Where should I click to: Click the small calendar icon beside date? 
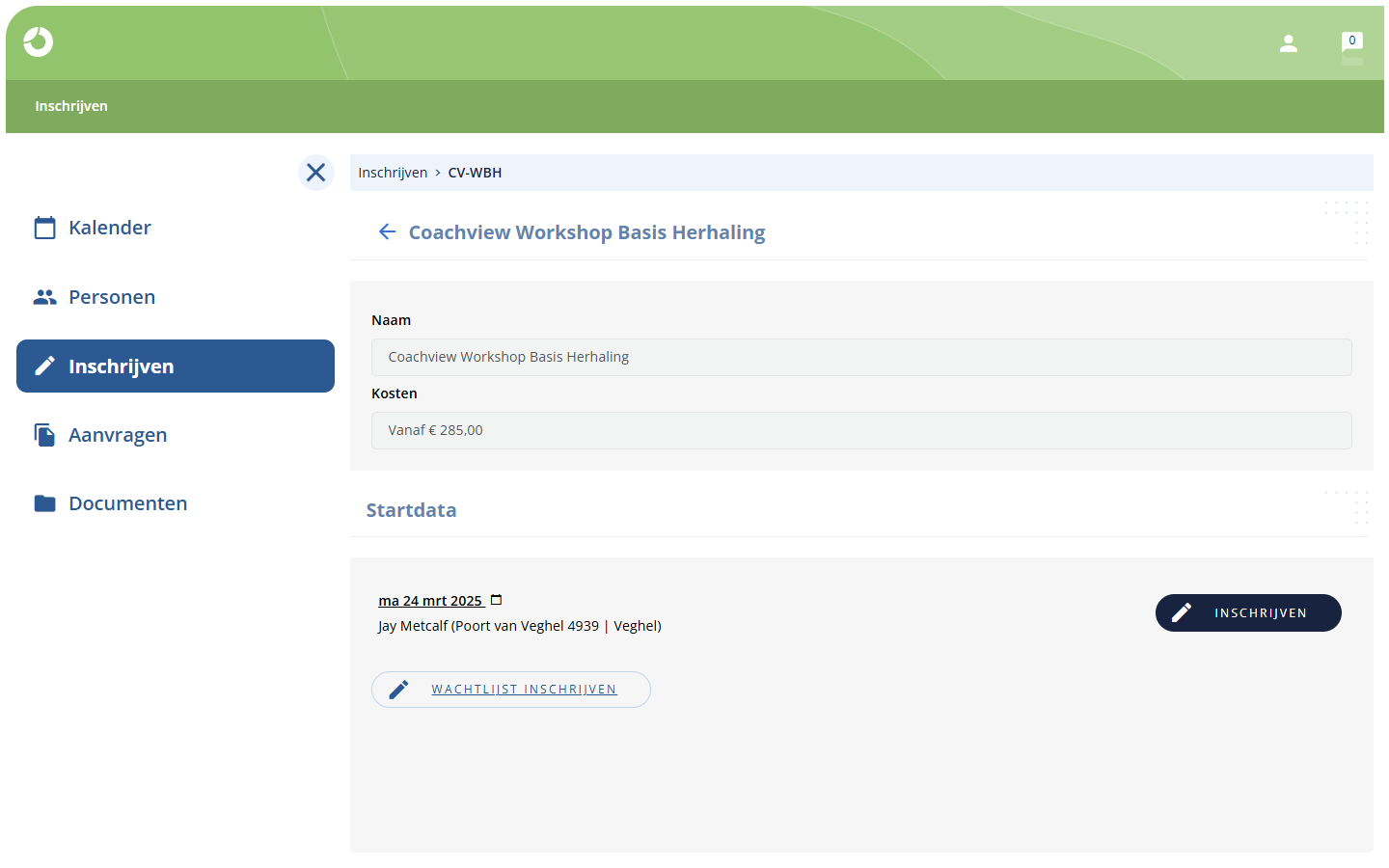coord(497,600)
